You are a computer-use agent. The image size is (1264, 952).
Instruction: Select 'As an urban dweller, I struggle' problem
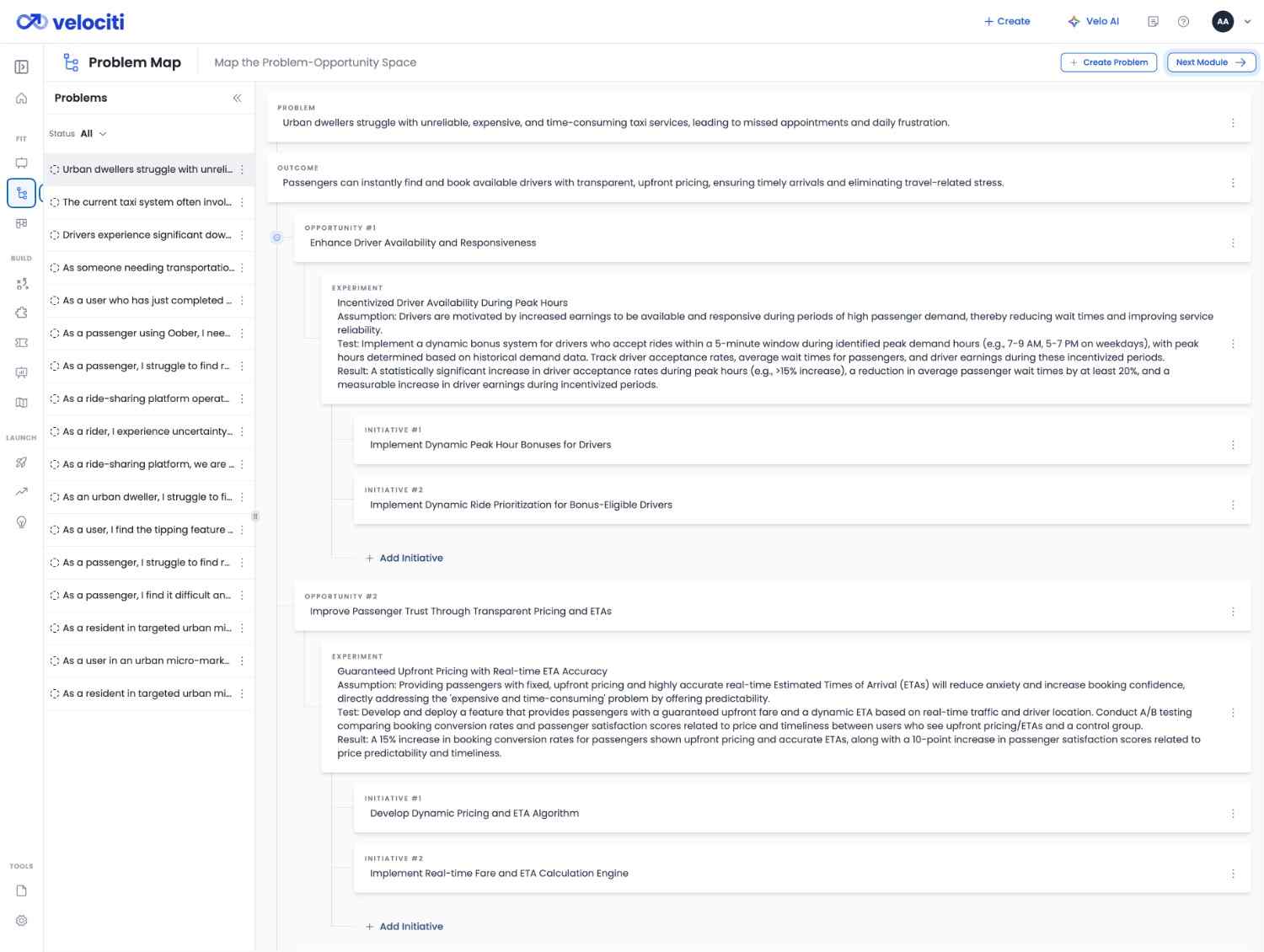(147, 497)
